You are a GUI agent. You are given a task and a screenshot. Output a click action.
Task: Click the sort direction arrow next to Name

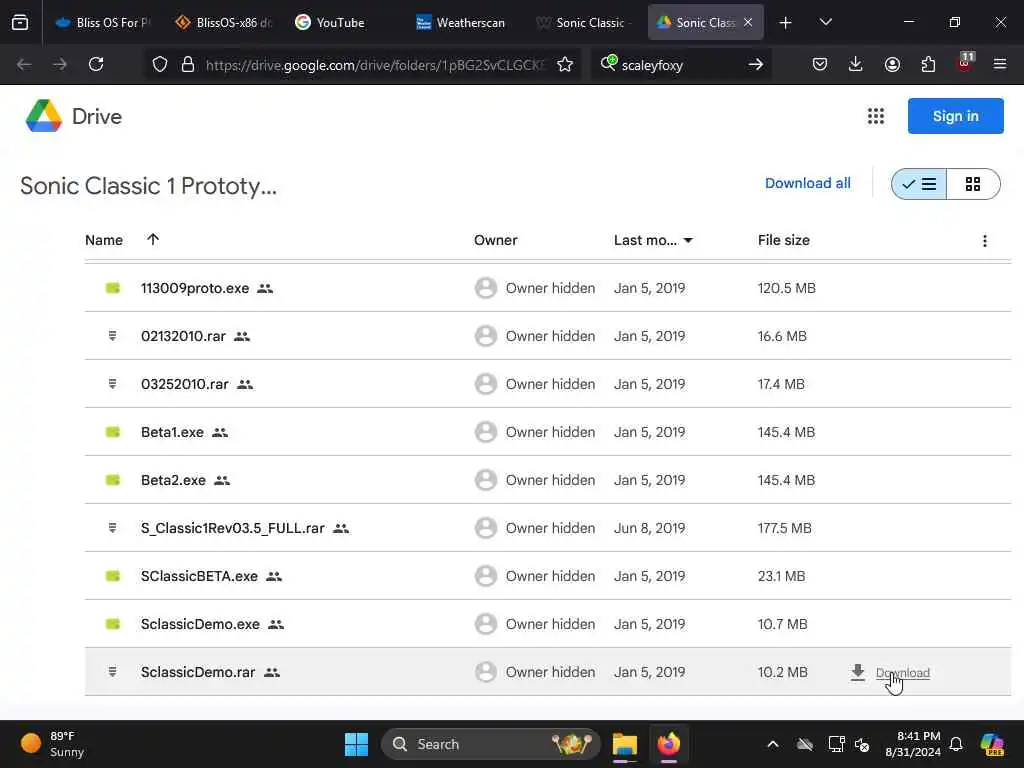(153, 240)
